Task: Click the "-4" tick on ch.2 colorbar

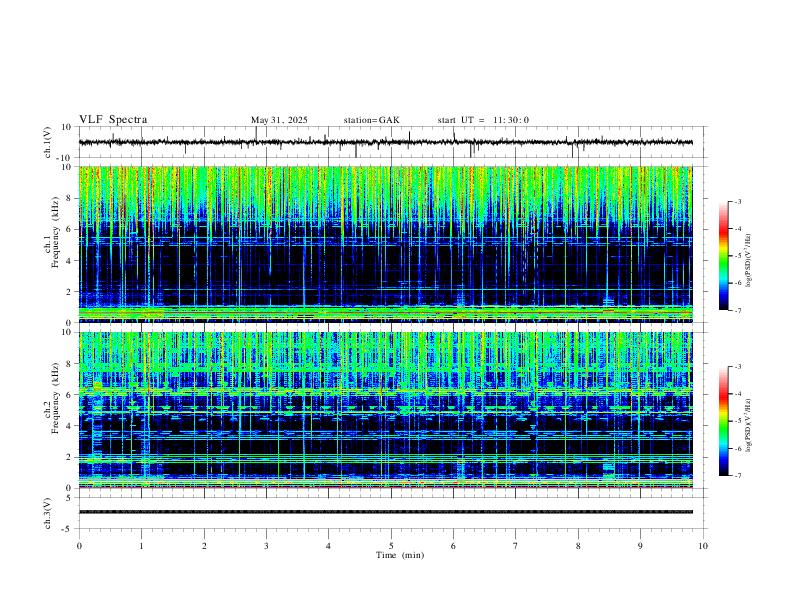Action: (737, 393)
